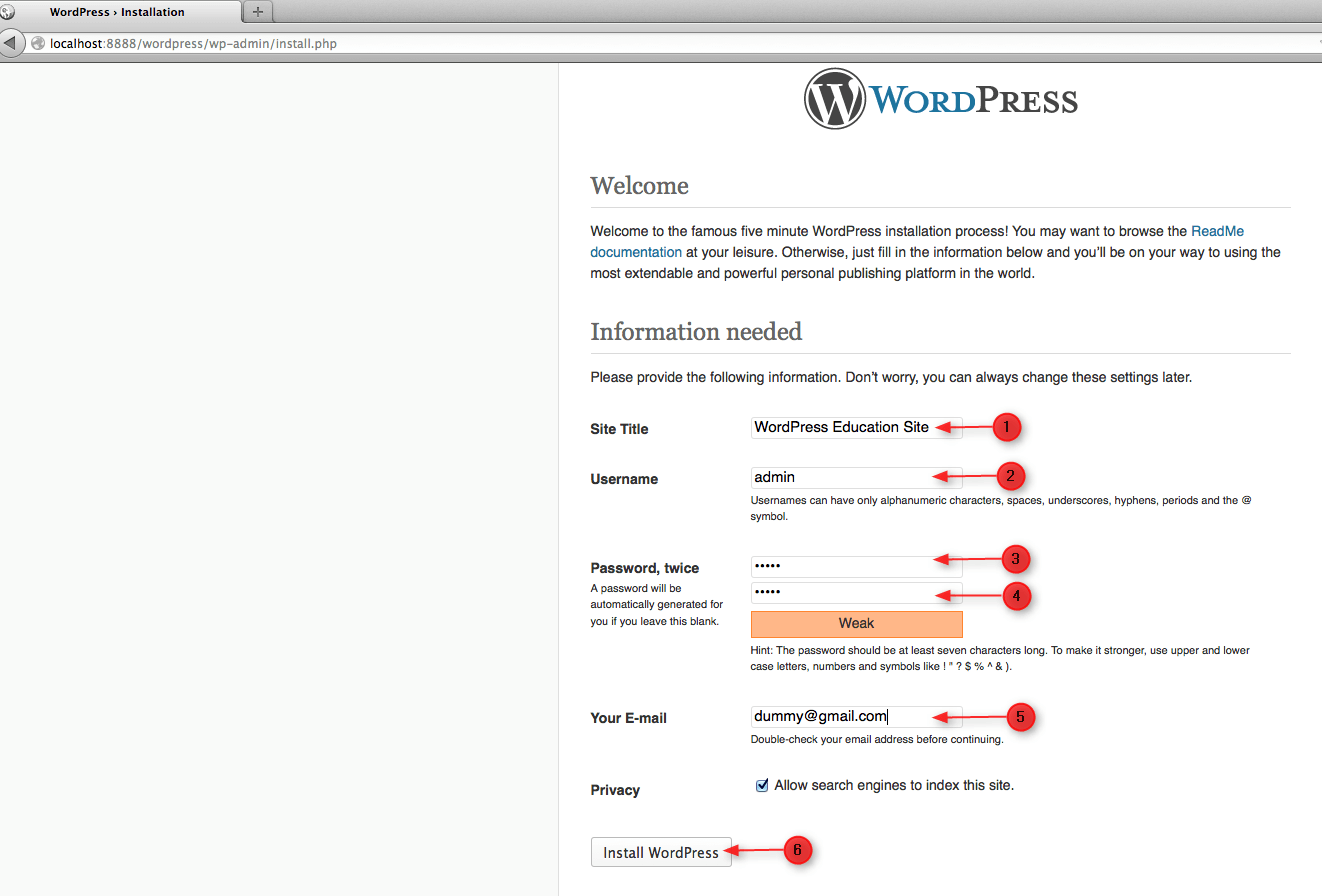Click the second password confirmation field
Image resolution: width=1322 pixels, height=896 pixels.
tap(857, 593)
